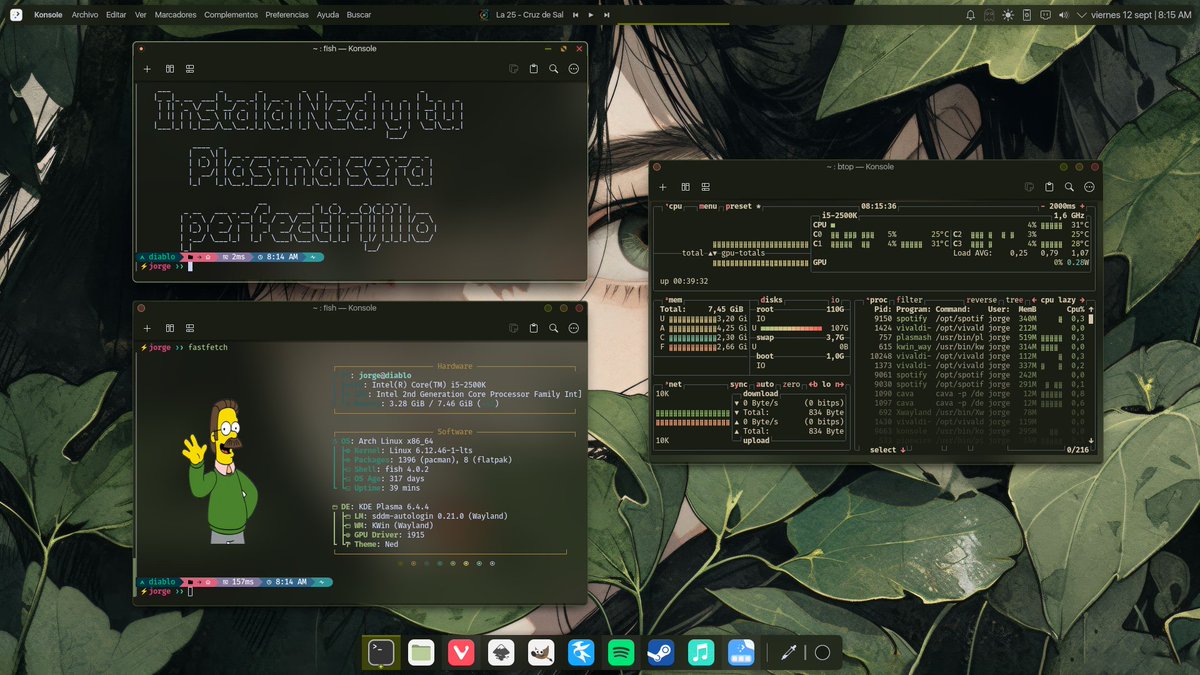Open hamburger menu in fastfetch Konsole window
Image resolution: width=1200 pixels, height=675 pixels.
(573, 328)
